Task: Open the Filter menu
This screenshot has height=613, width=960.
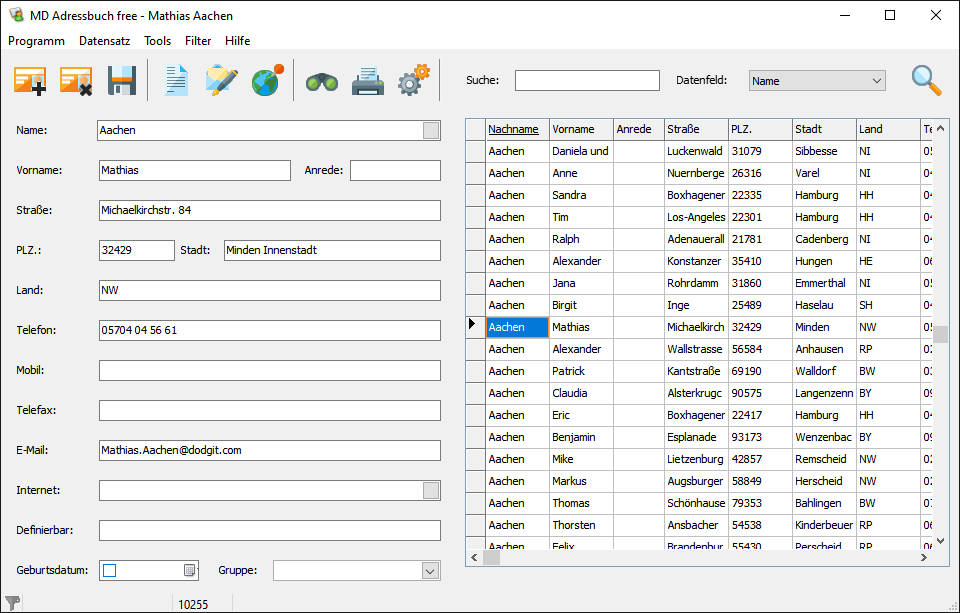Action: pos(198,41)
